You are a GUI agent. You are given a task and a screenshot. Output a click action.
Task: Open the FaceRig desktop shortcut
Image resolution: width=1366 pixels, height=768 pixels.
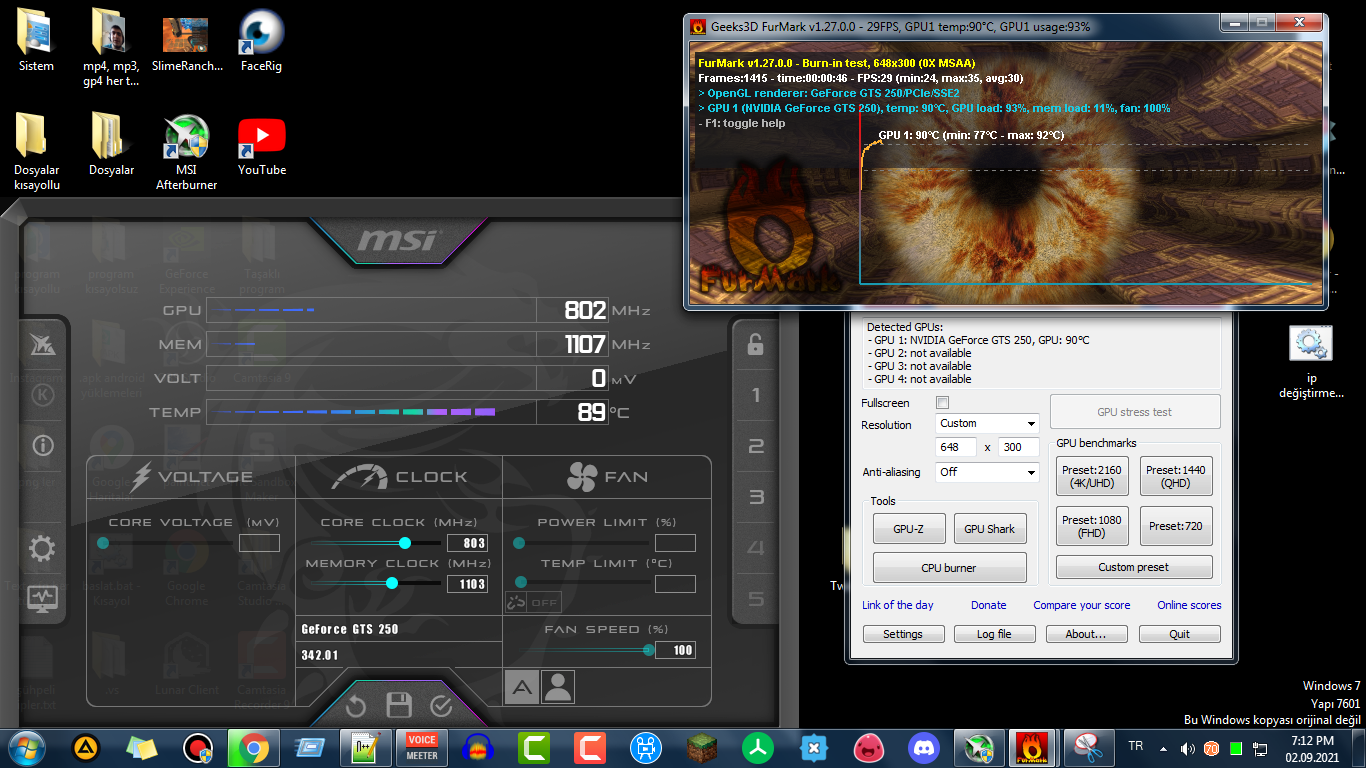click(x=262, y=41)
